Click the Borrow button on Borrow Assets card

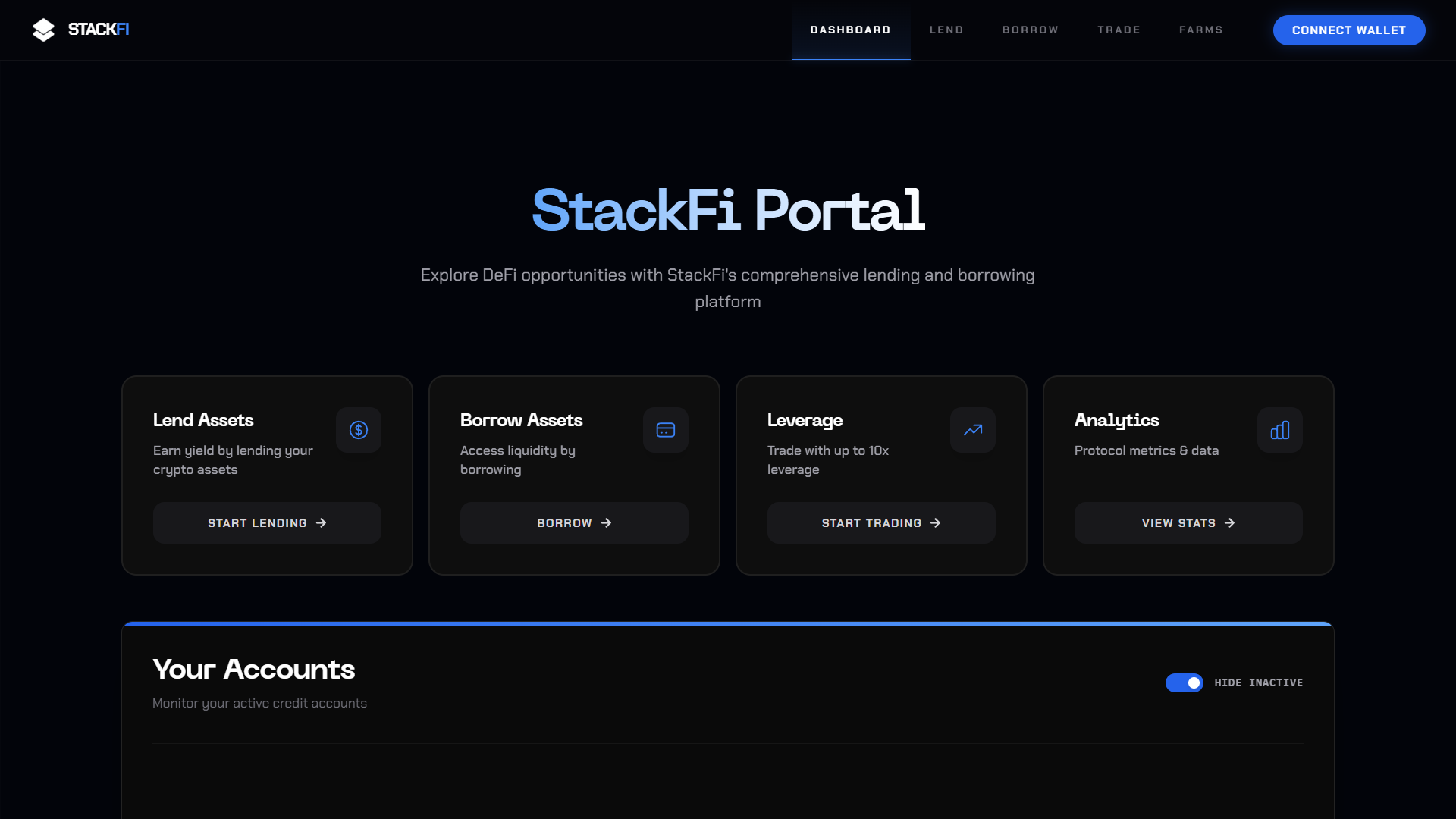coord(574,522)
